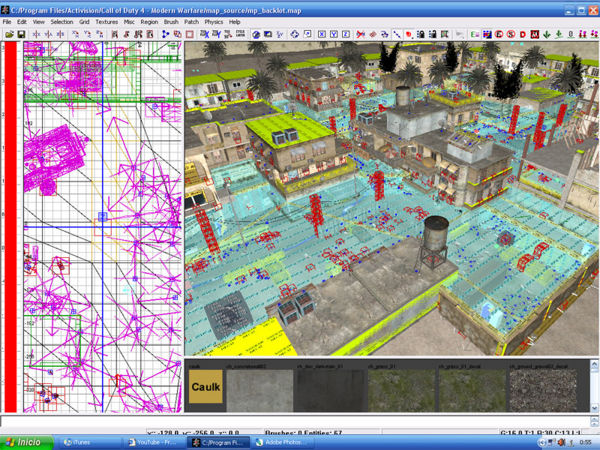Click texture browser scrollbar down arrow
The width and height of the screenshot is (600, 450).
click(594, 407)
